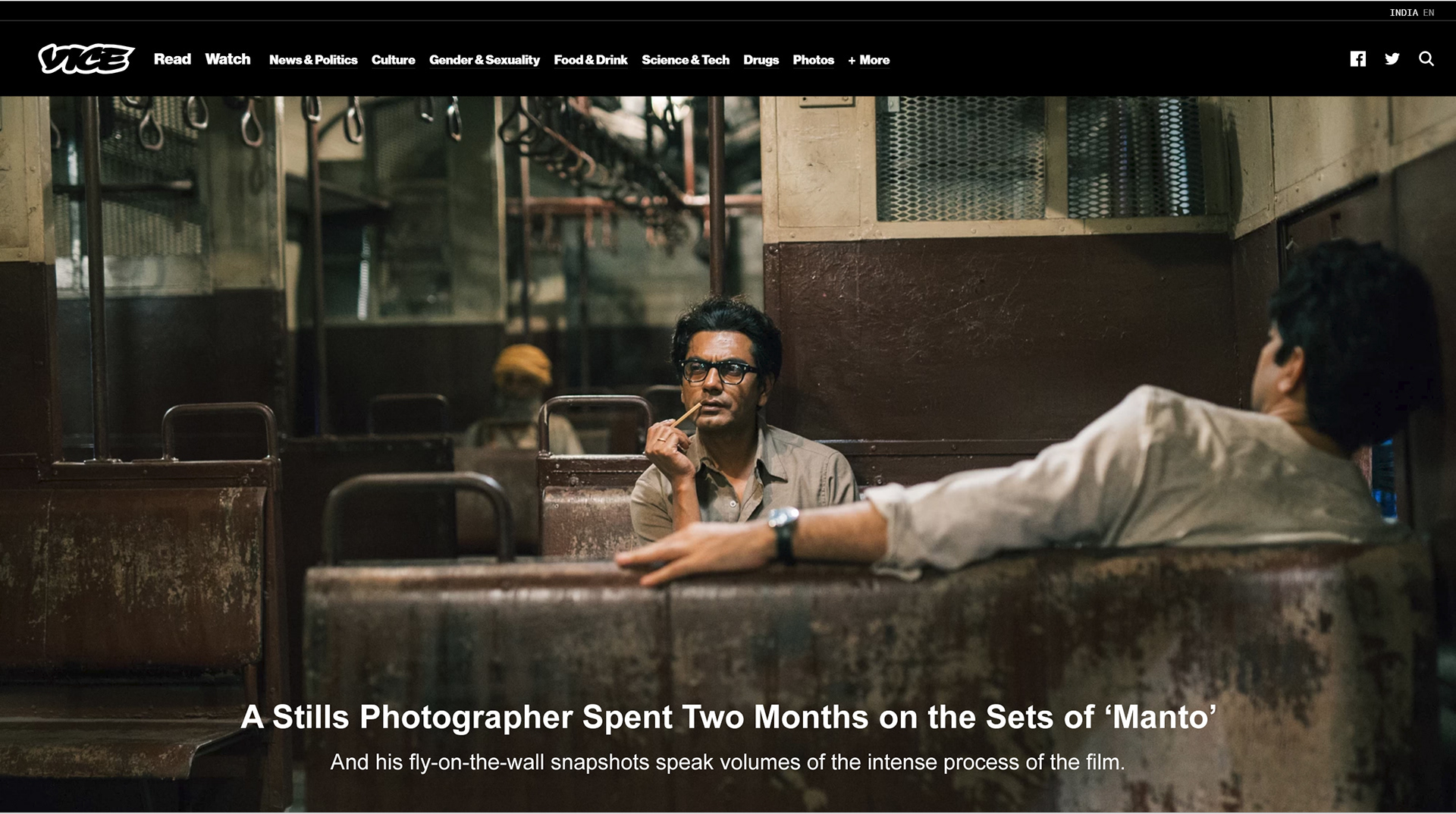This screenshot has width=1456, height=814.
Task: Open the VICE Twitter icon
Action: (x=1392, y=59)
